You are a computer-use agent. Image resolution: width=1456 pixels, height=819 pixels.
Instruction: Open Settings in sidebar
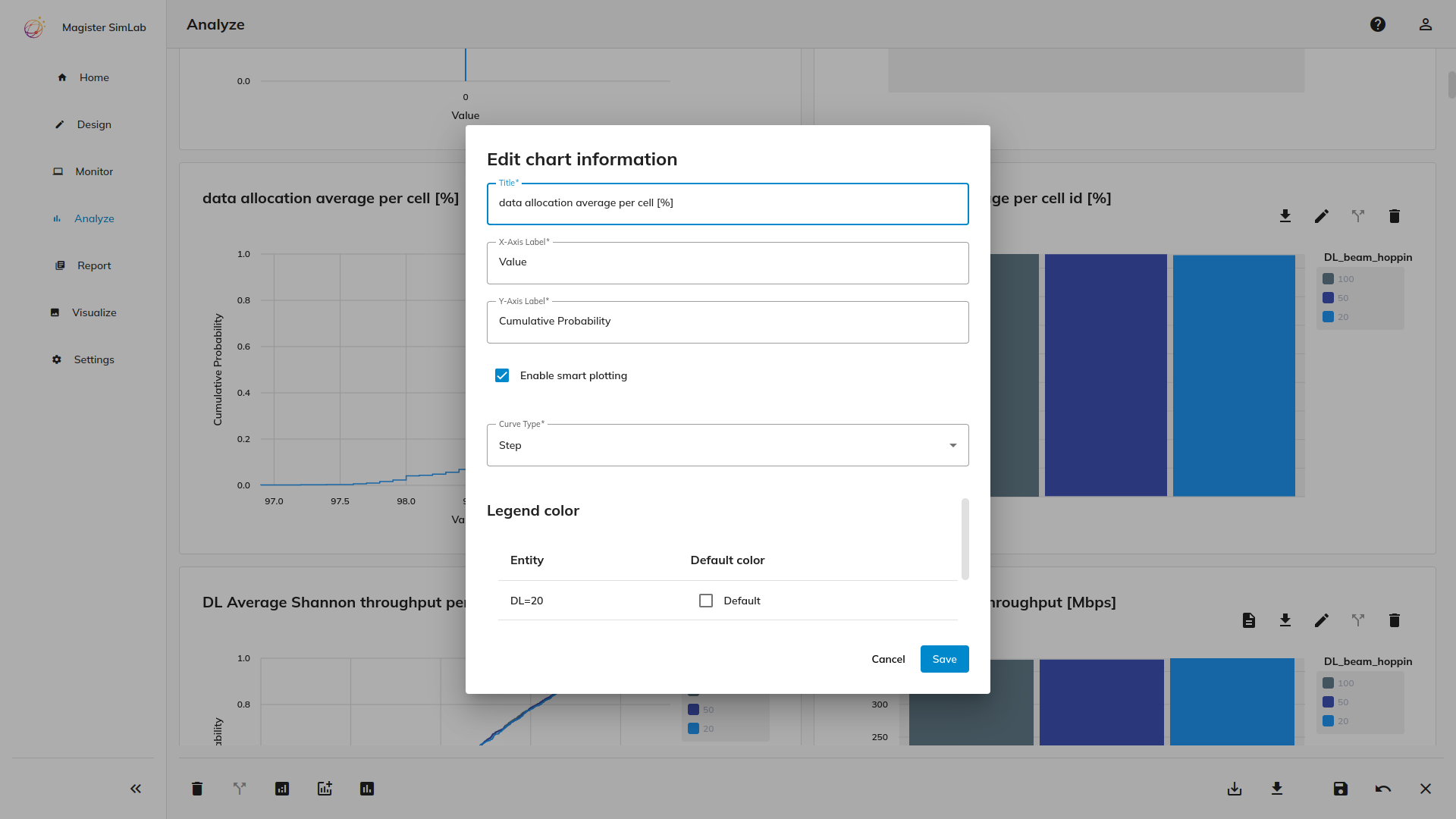coord(83,359)
